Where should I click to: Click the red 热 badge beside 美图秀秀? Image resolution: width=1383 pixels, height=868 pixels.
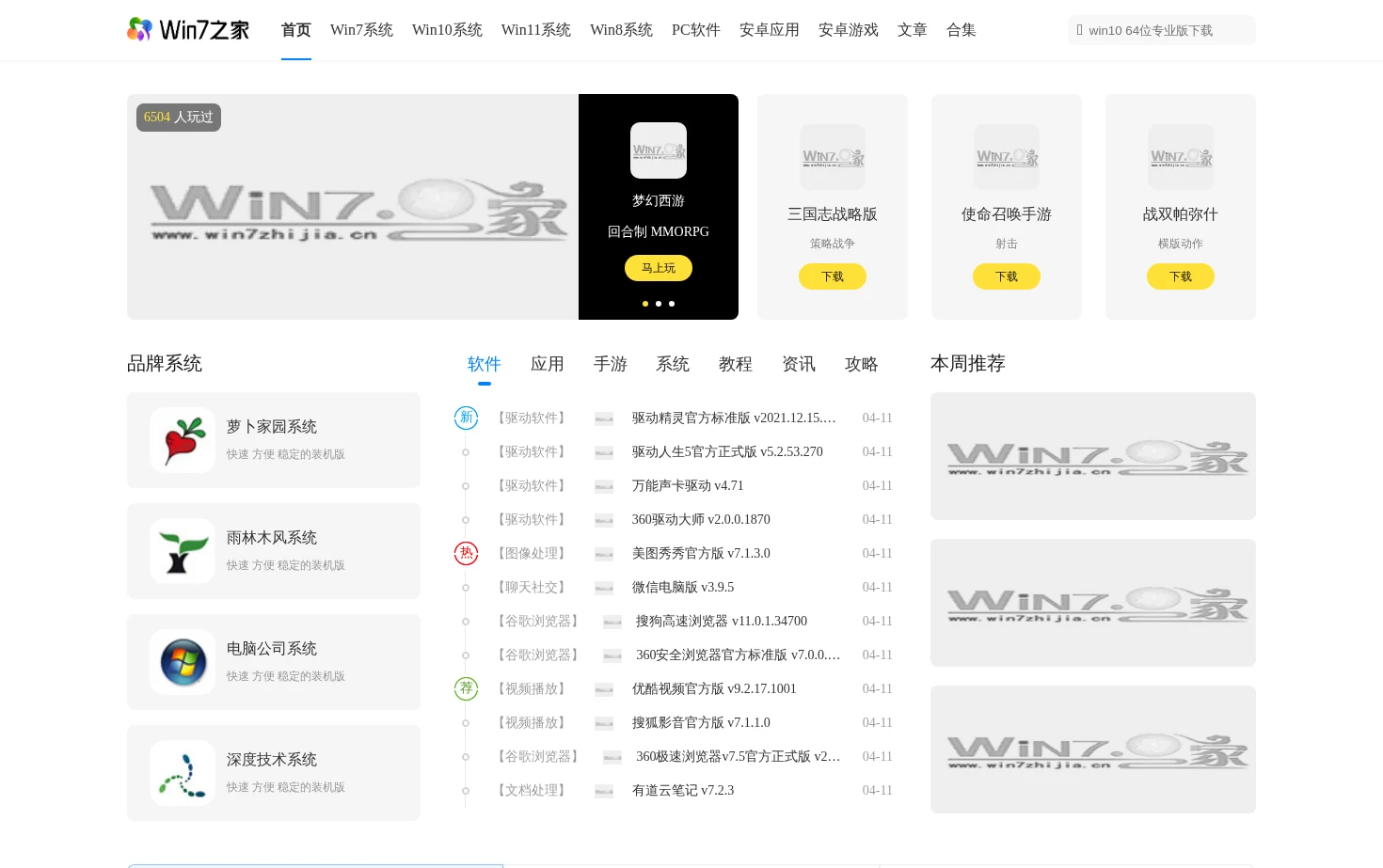(466, 553)
